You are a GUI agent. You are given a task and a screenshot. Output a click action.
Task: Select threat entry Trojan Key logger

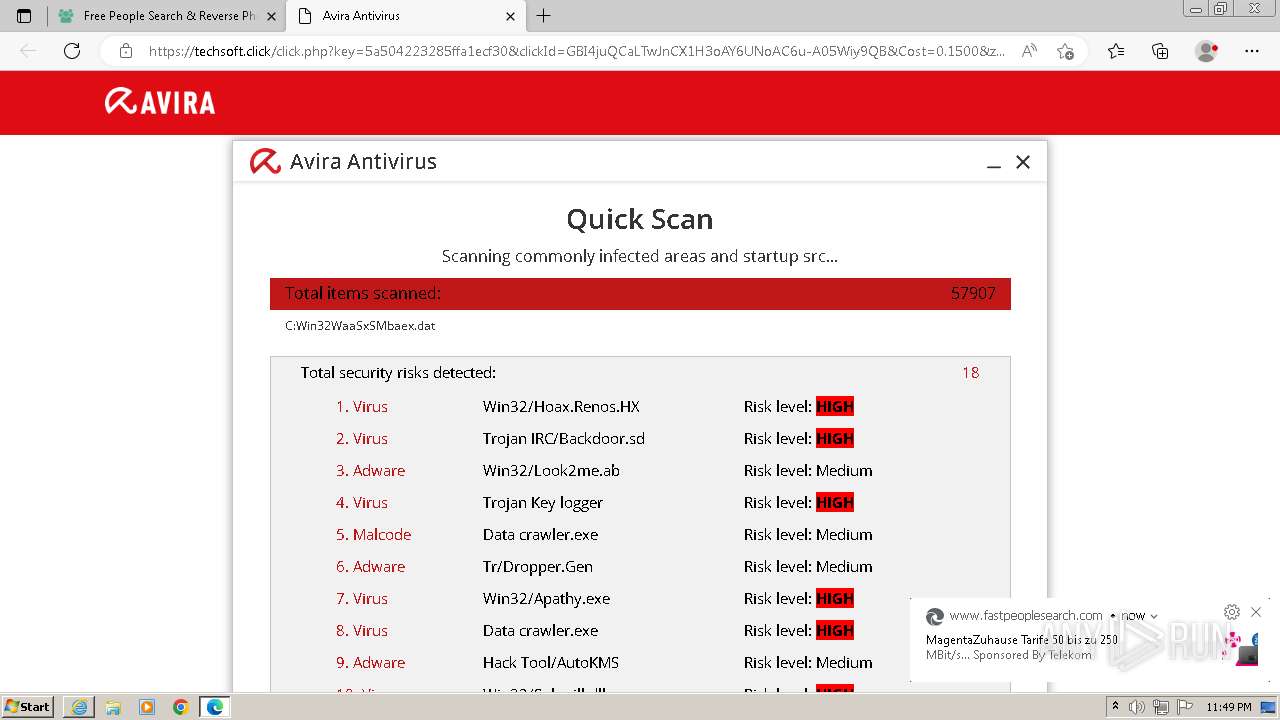pyautogui.click(x=543, y=503)
